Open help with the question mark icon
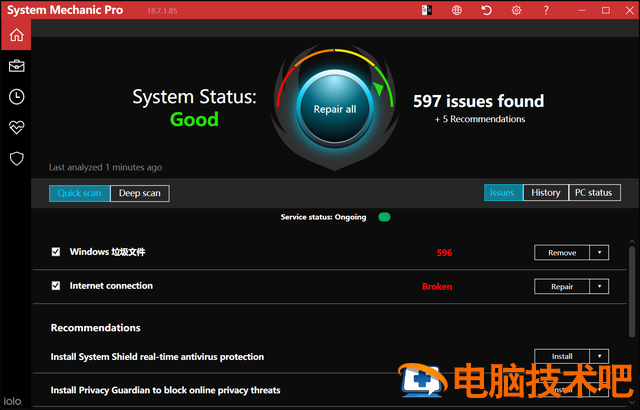 pyautogui.click(x=546, y=10)
